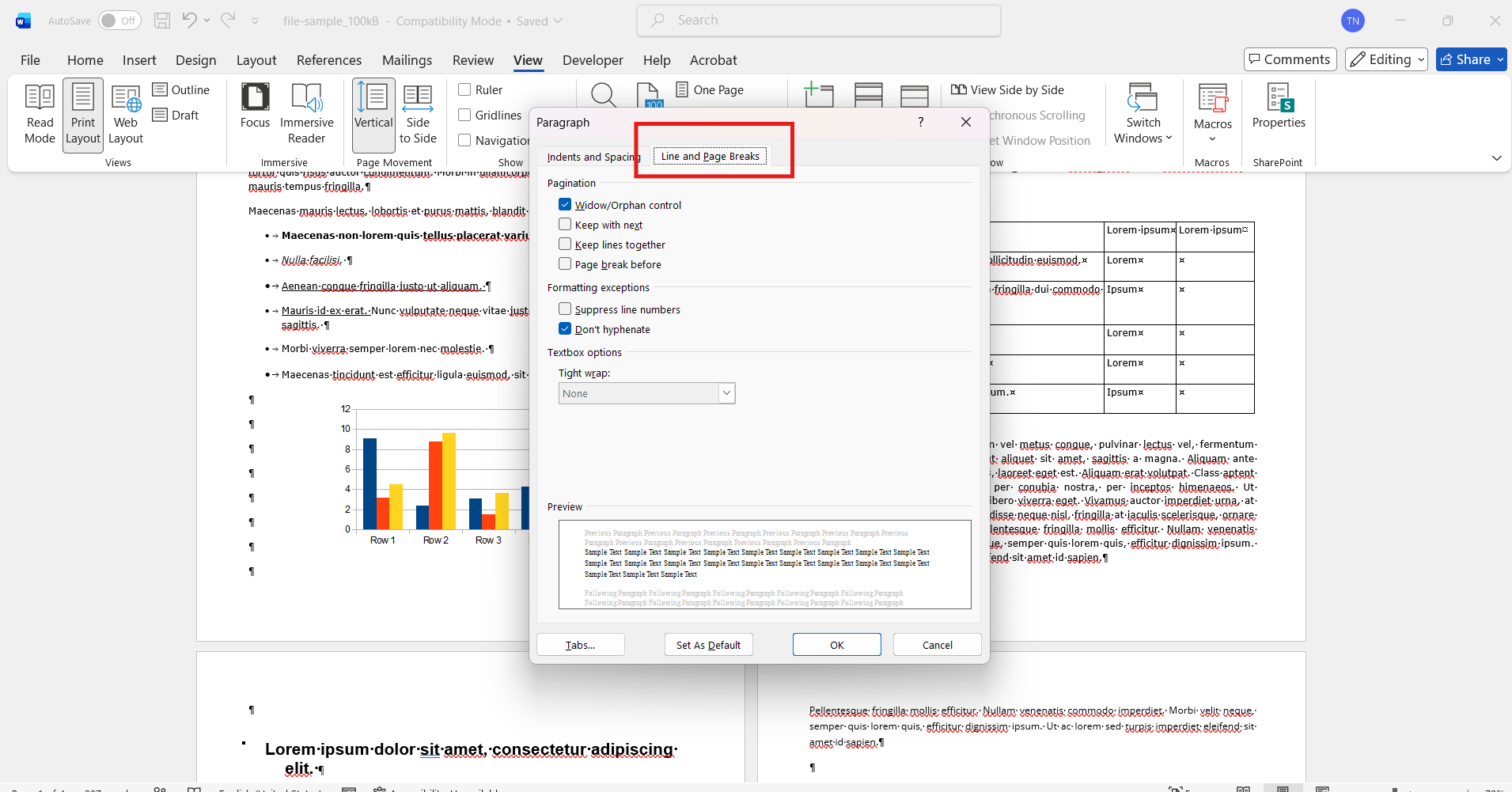
Task: Click Set As Default button
Action: [709, 645]
